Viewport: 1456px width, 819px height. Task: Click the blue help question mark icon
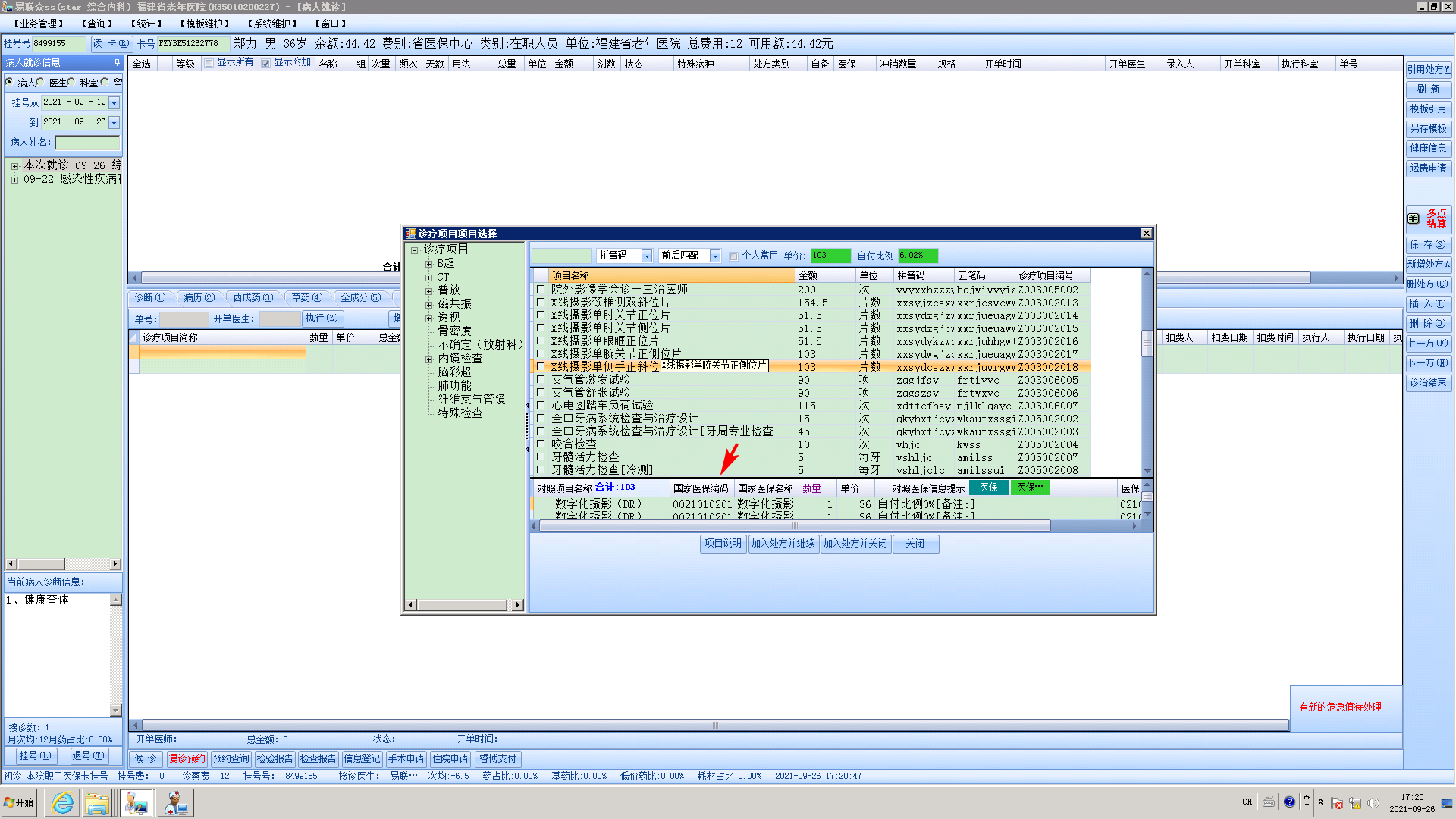pos(1289,802)
